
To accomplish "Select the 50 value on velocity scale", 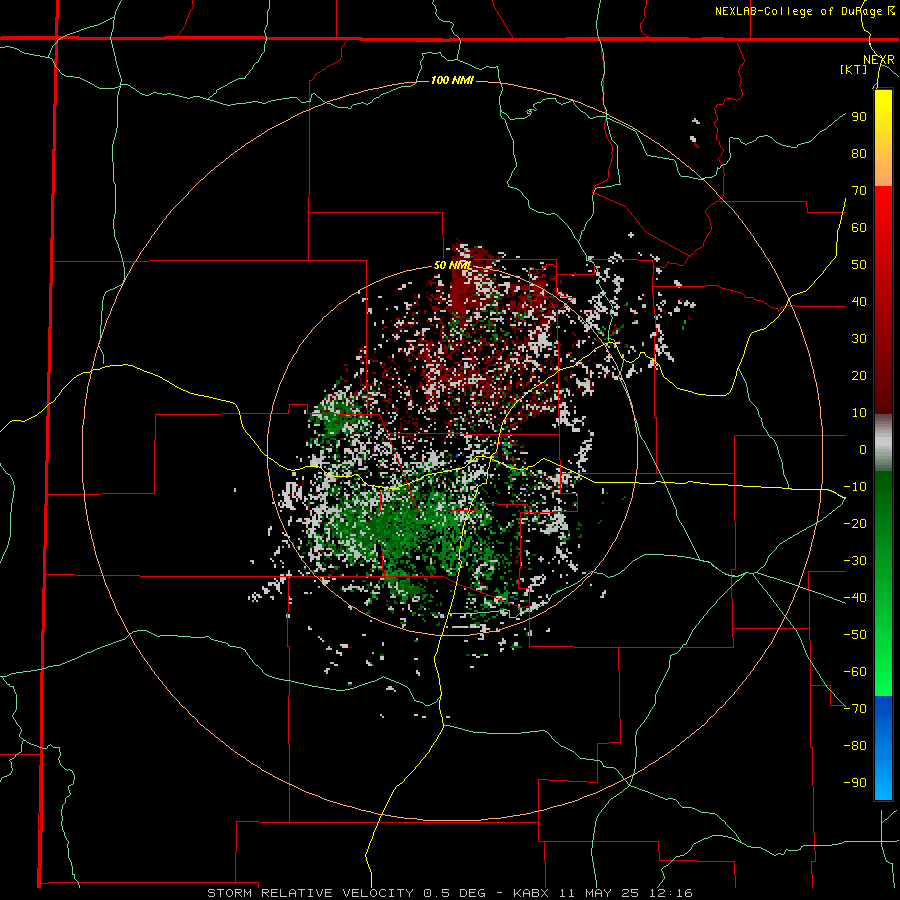I will coord(859,265).
